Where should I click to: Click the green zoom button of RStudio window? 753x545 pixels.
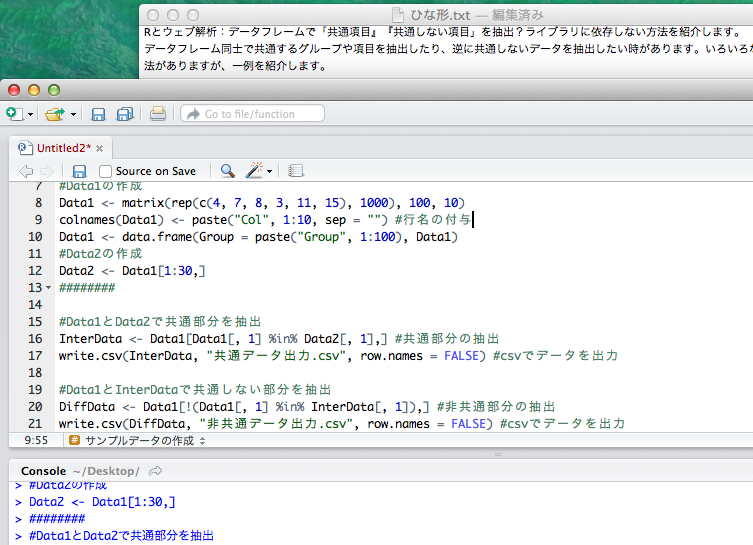click(54, 90)
